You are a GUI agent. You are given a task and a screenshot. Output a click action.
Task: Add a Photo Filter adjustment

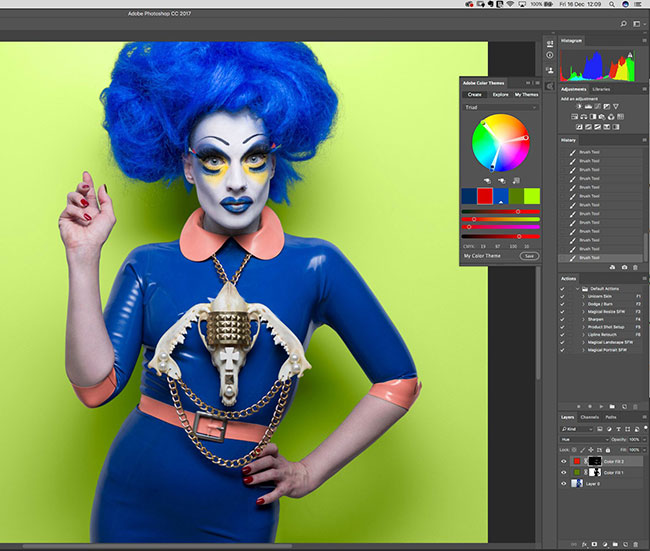(x=602, y=117)
